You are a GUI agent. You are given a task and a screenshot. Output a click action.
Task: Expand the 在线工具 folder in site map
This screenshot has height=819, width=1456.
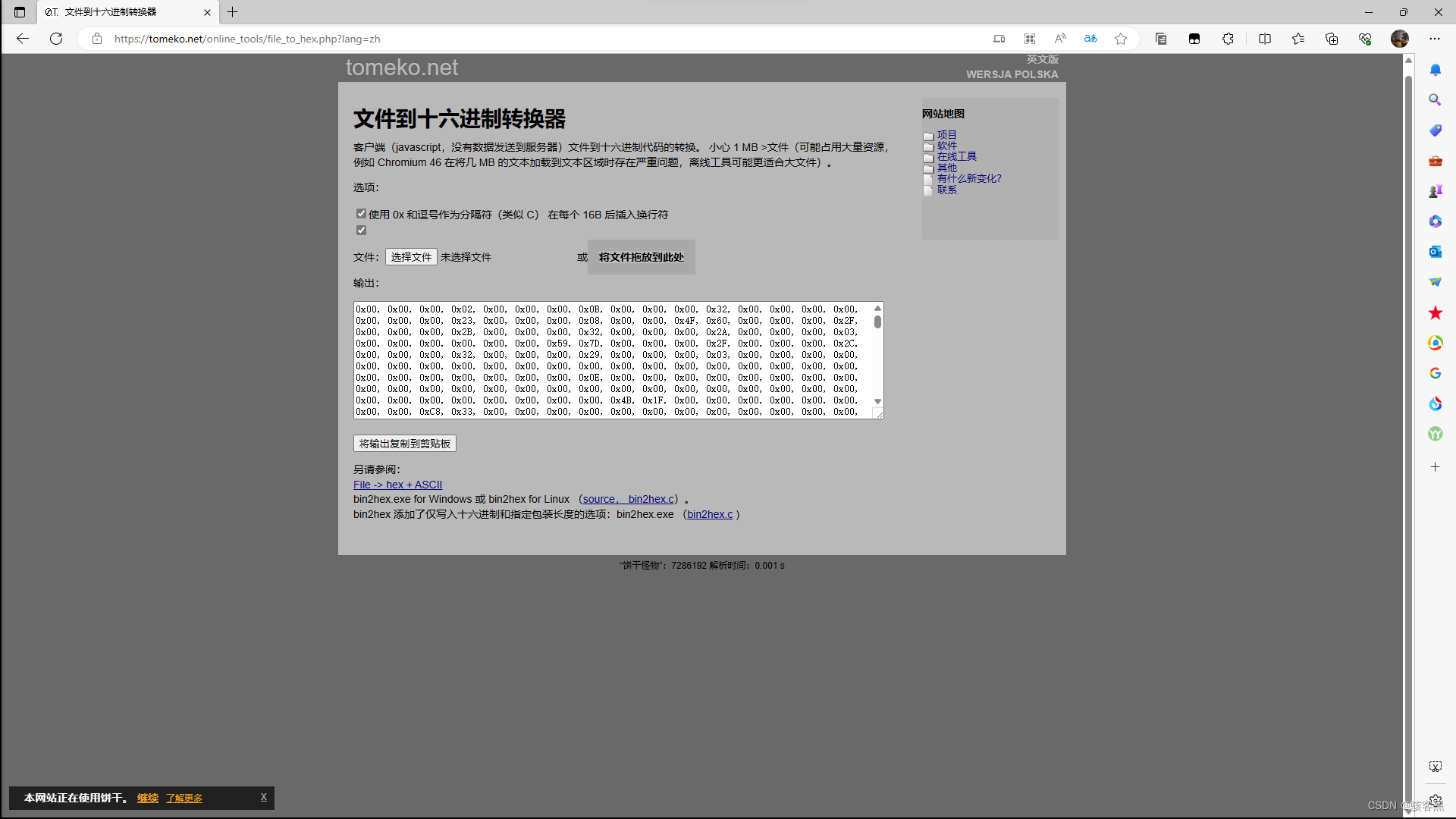point(955,156)
